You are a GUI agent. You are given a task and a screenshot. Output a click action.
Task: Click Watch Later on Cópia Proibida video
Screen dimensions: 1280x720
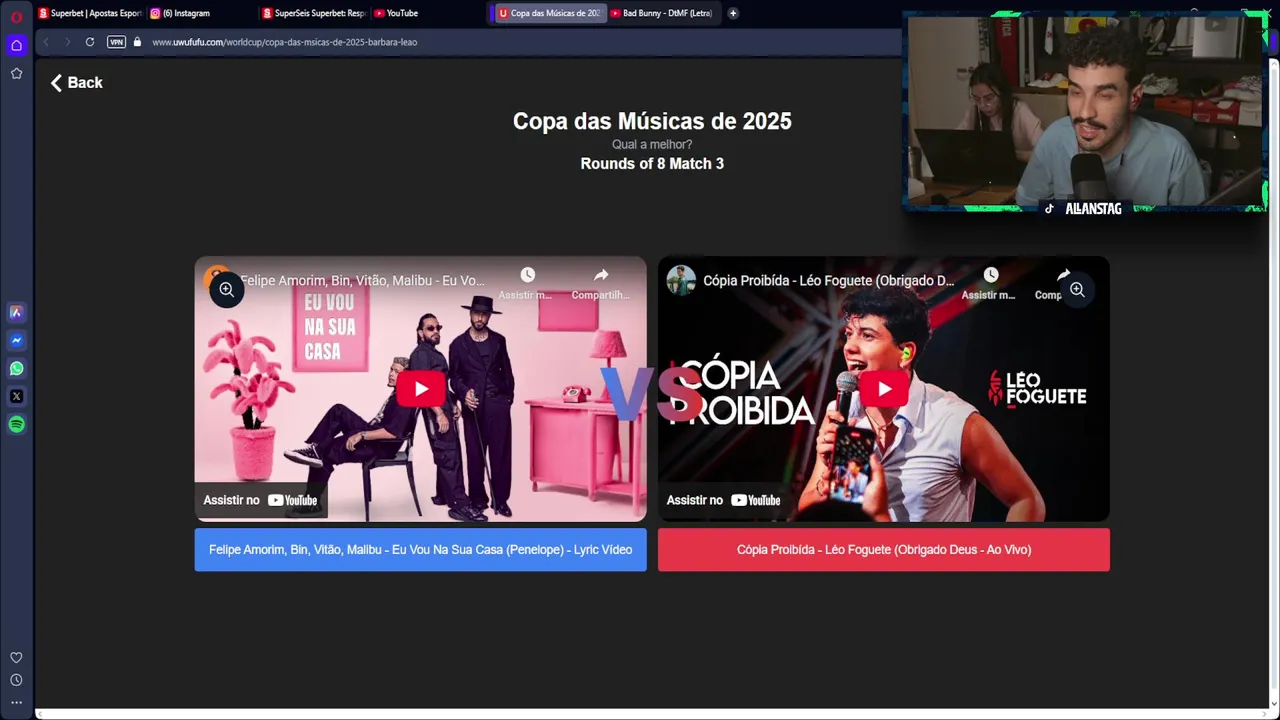point(990,283)
